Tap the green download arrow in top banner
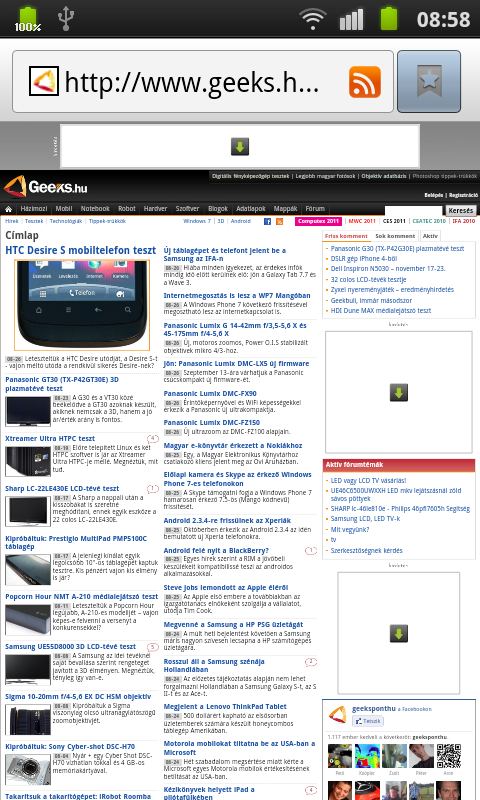This screenshot has width=480, height=800. (x=240, y=146)
